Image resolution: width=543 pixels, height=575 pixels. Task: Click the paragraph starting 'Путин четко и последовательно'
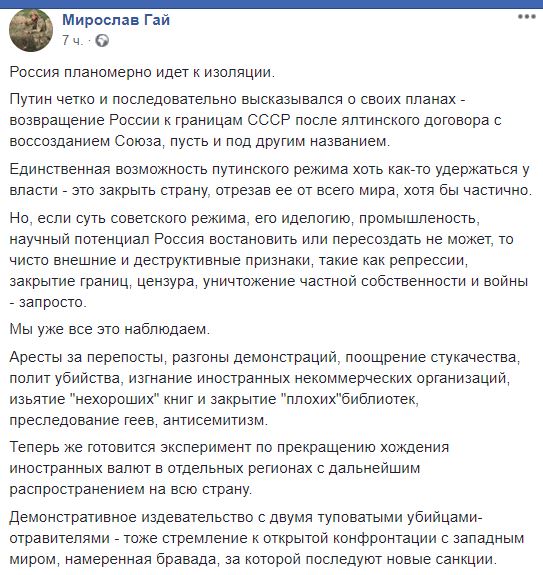[255, 120]
